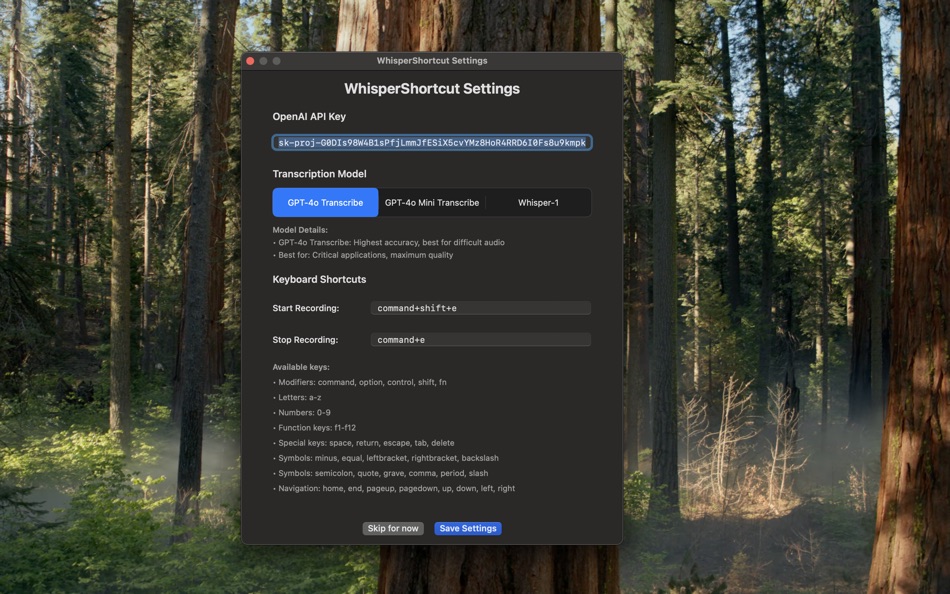Click the 'Numbers: 0-9' line
This screenshot has width=950, height=594.
[x=302, y=413]
